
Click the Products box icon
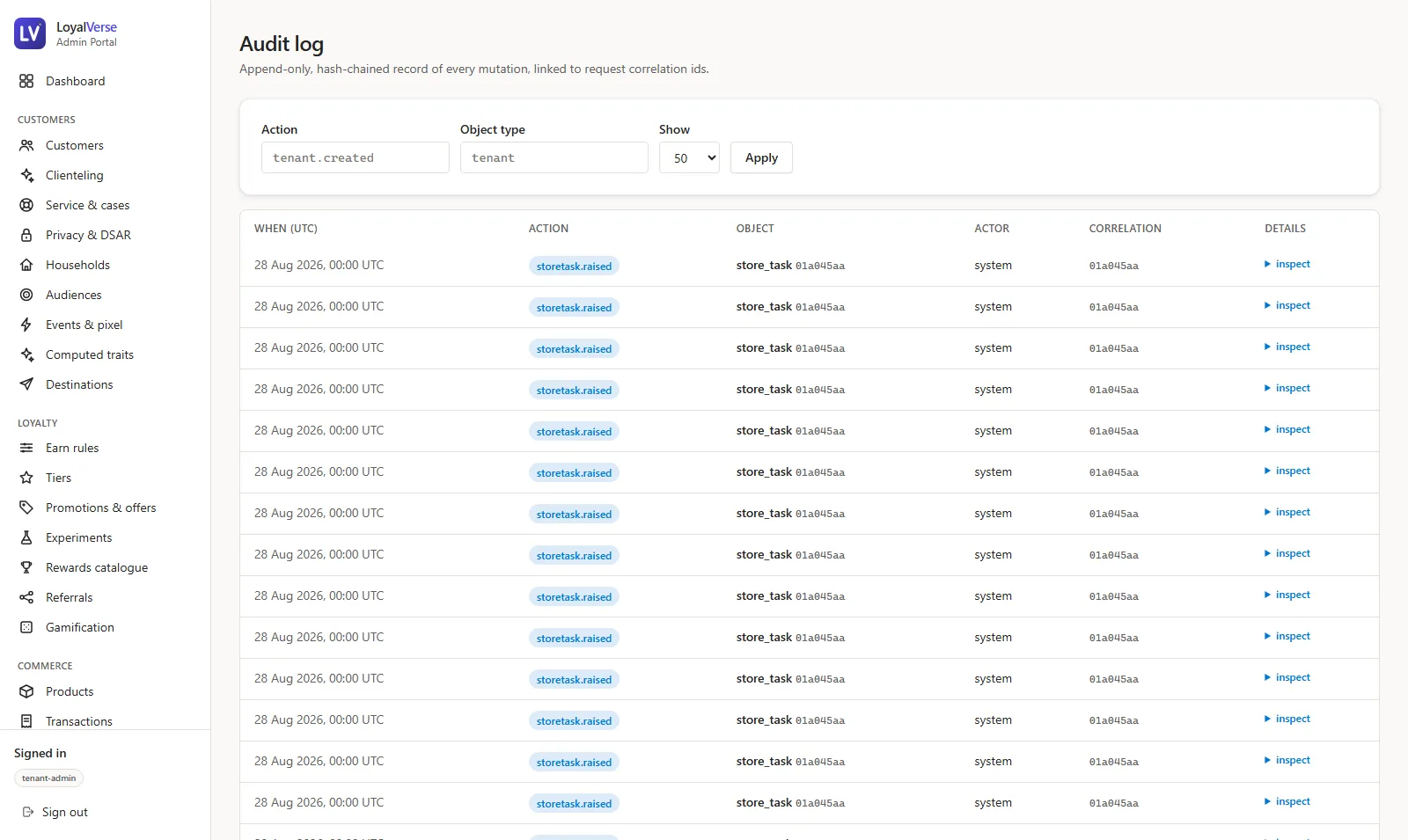[26, 691]
